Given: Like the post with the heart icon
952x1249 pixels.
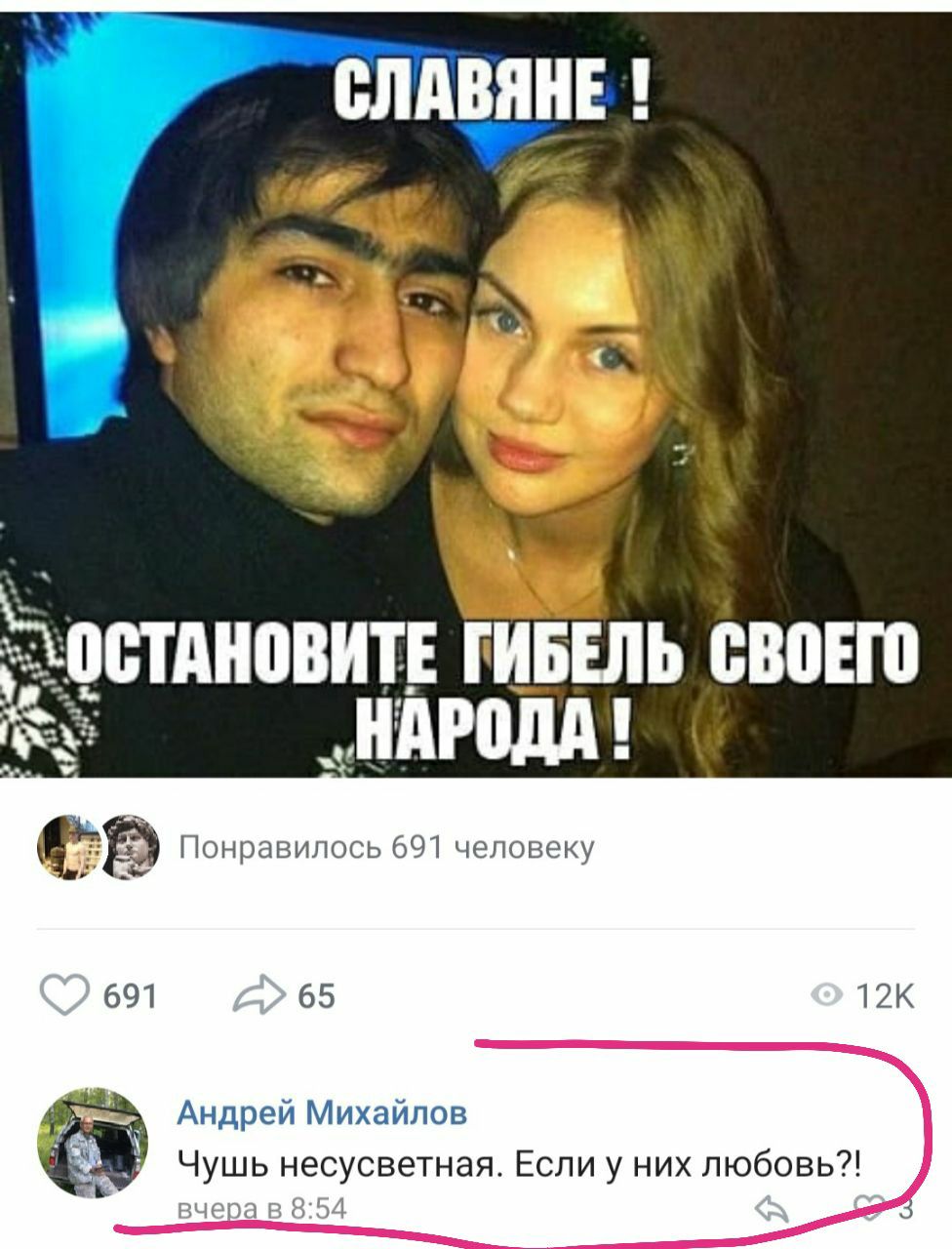Looking at the screenshot, I should coord(64,994).
